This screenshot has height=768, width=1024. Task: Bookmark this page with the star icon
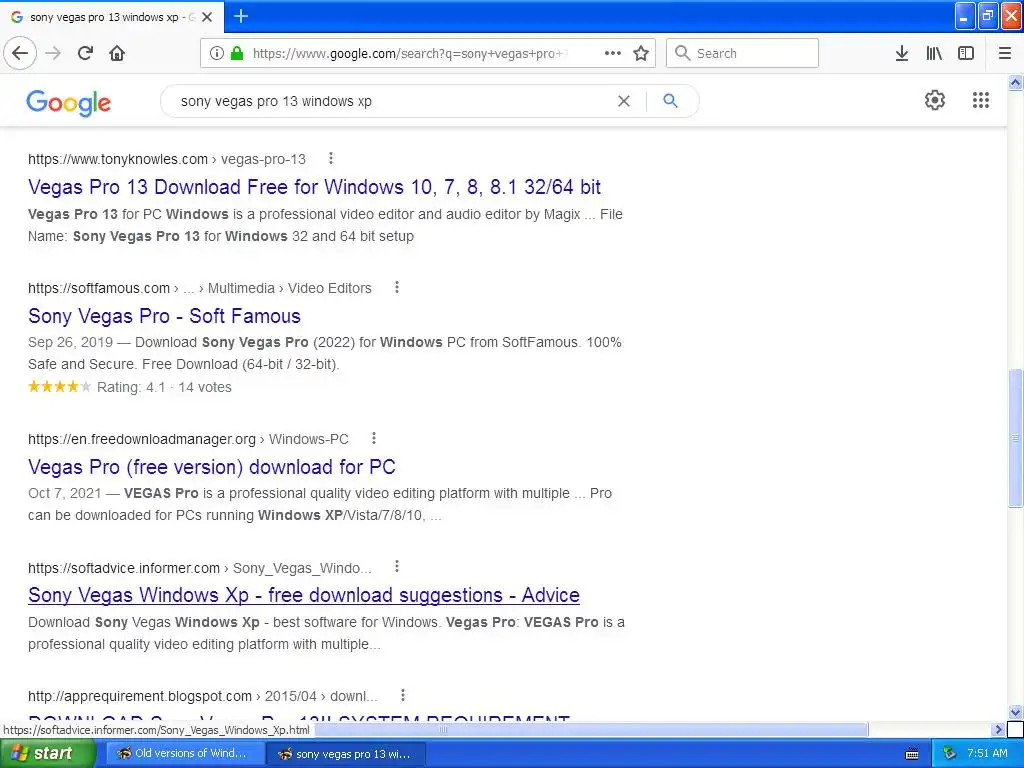(x=641, y=53)
